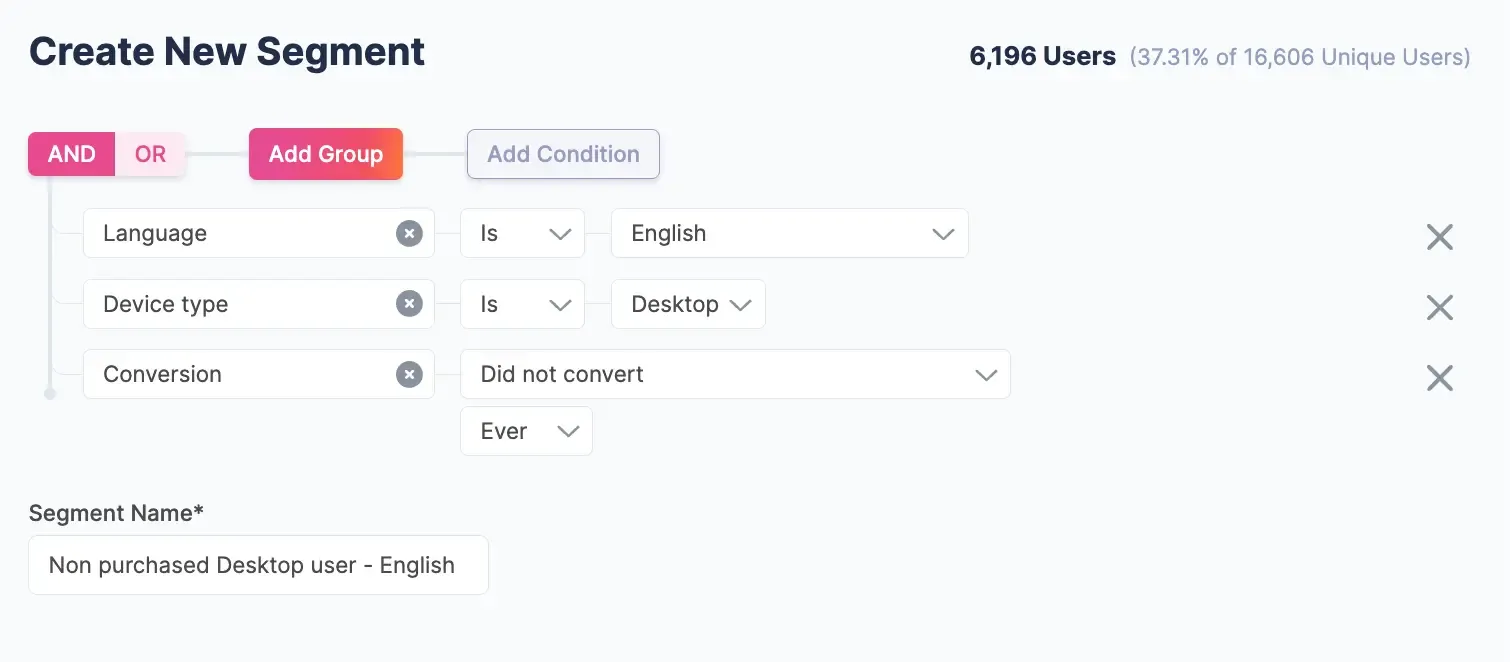
Task: Open the Desktop device value dropdown
Action: [x=688, y=303]
